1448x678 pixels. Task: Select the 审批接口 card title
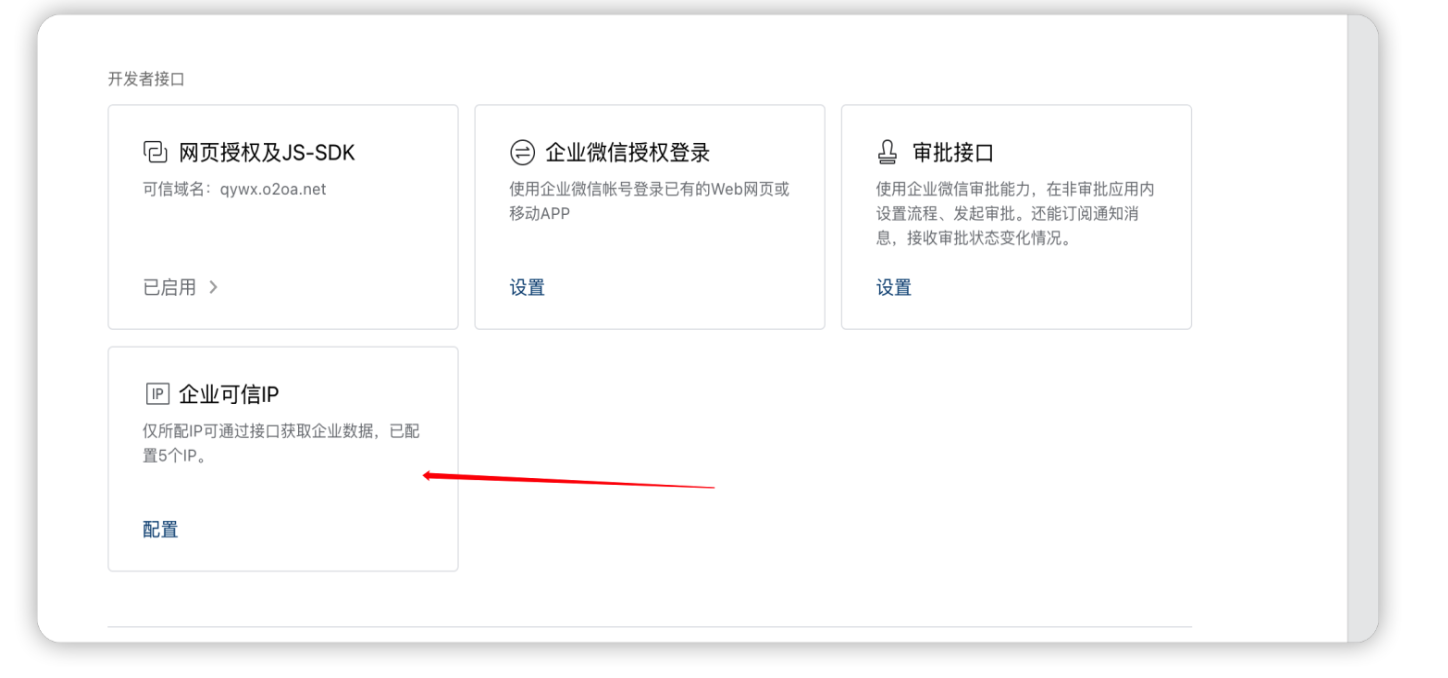(953, 153)
